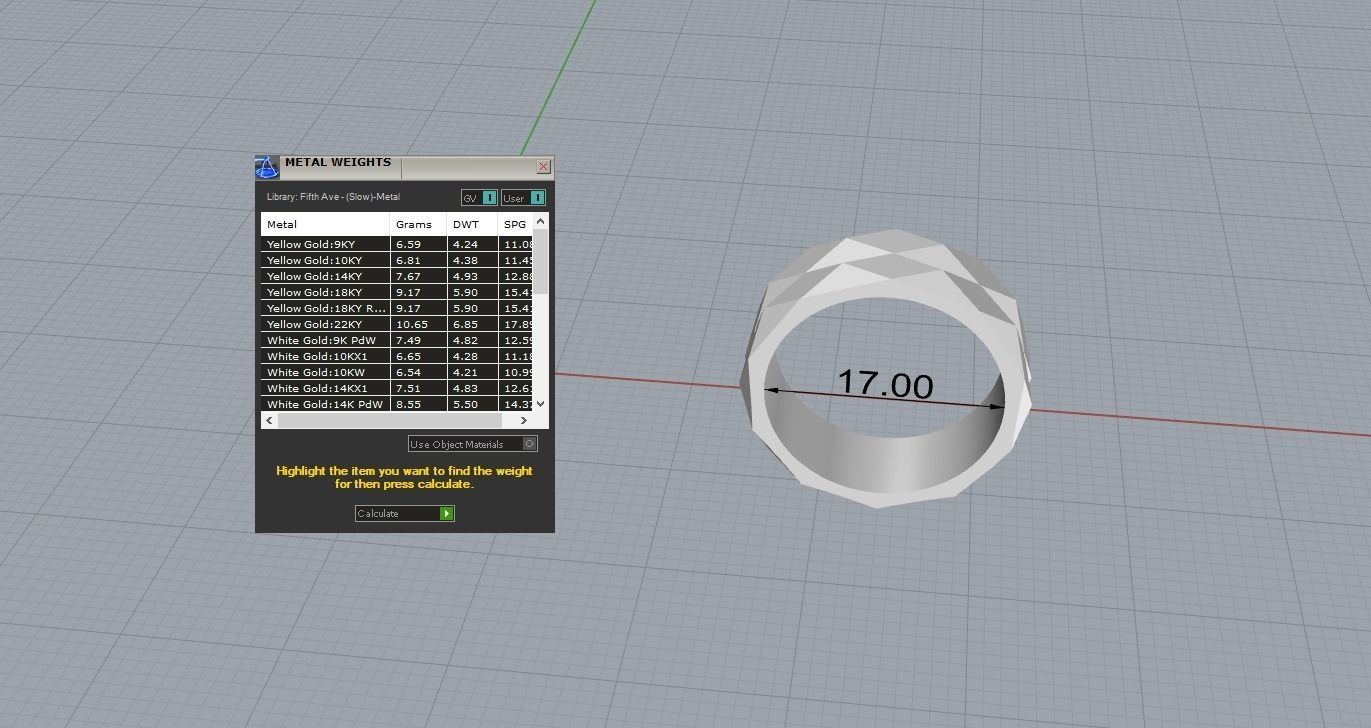1371x728 pixels.
Task: Click the 7.67 grams value
Action: click(408, 276)
